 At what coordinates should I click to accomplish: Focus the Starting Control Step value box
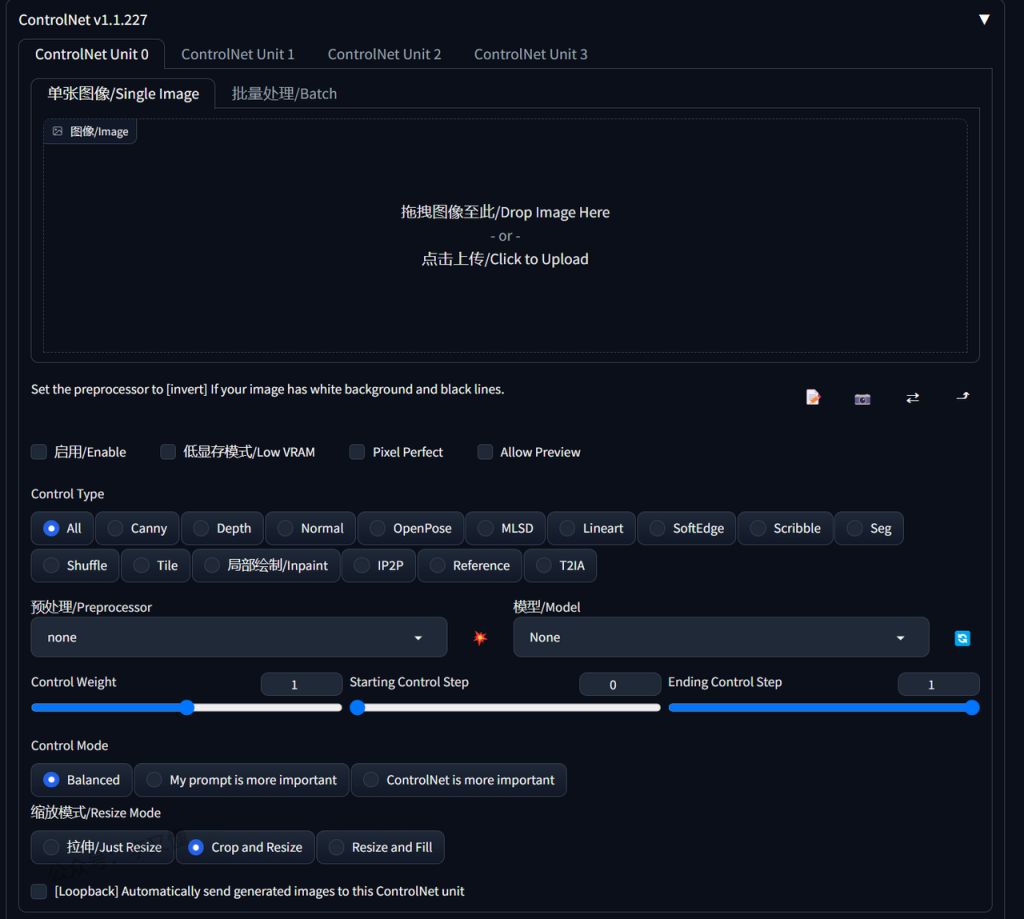(x=620, y=684)
